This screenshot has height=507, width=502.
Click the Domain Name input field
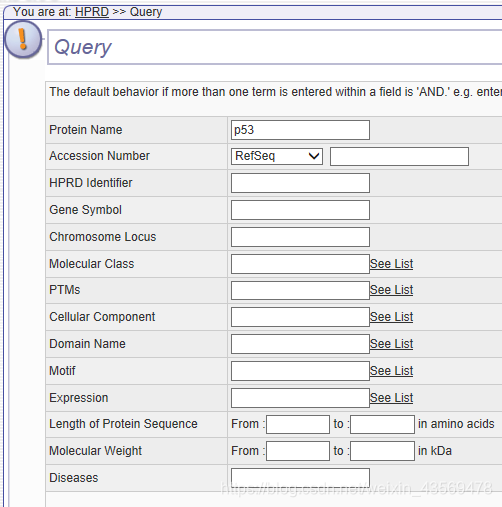click(x=300, y=344)
